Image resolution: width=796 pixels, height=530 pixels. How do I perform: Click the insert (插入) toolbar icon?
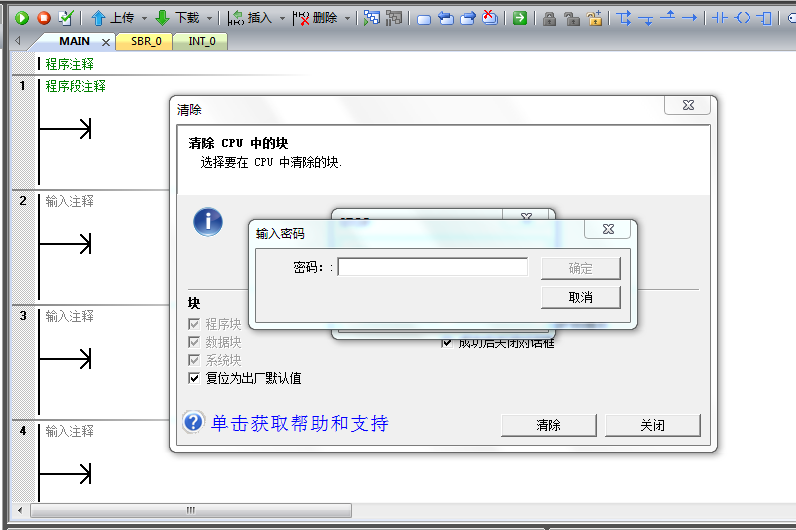pos(236,18)
